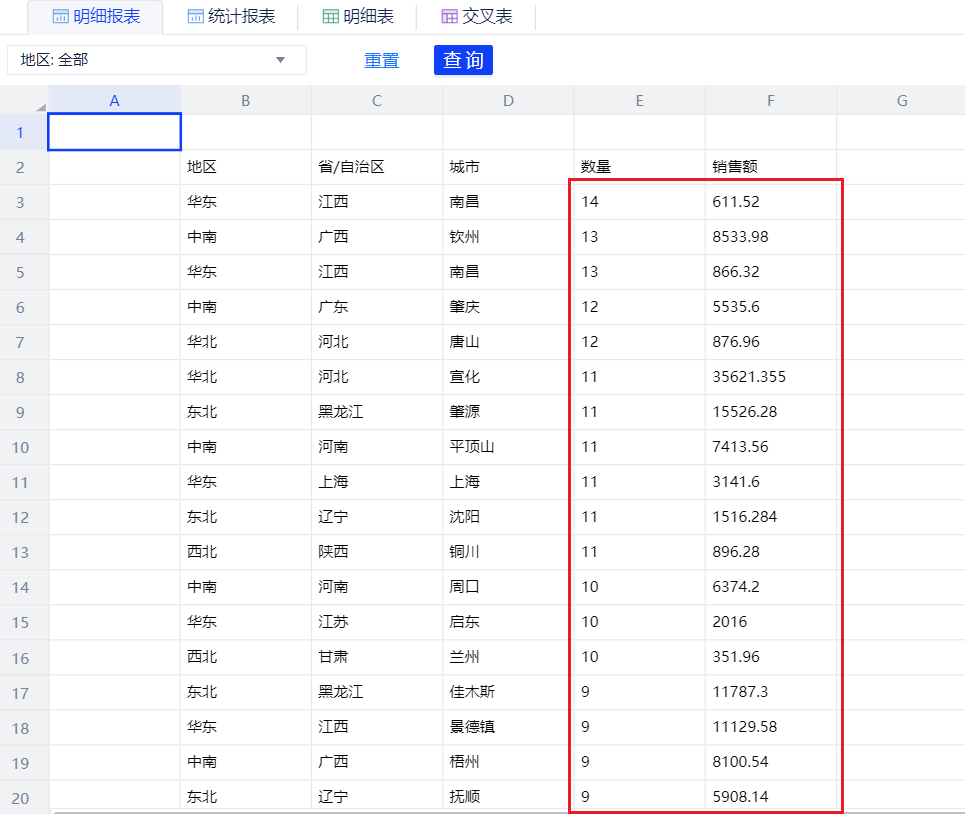Click row header 10
This screenshot has height=814, width=965.
21,447
